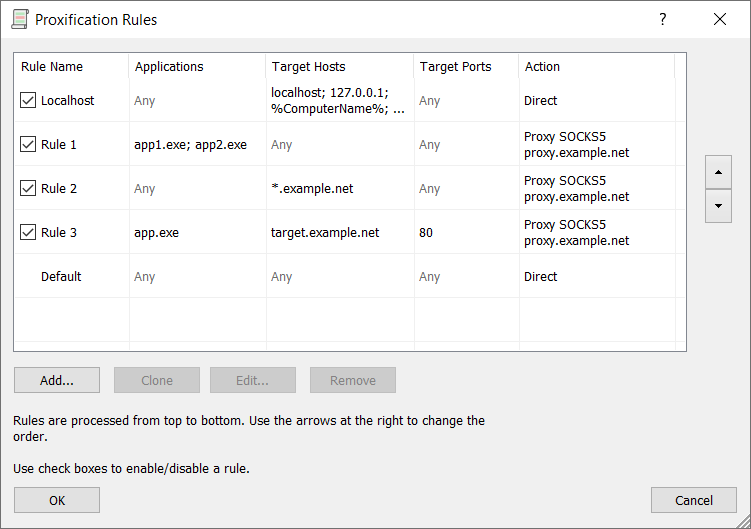This screenshot has height=529, width=751.
Task: Disable the Rule 1 checkbox
Action: (28, 145)
